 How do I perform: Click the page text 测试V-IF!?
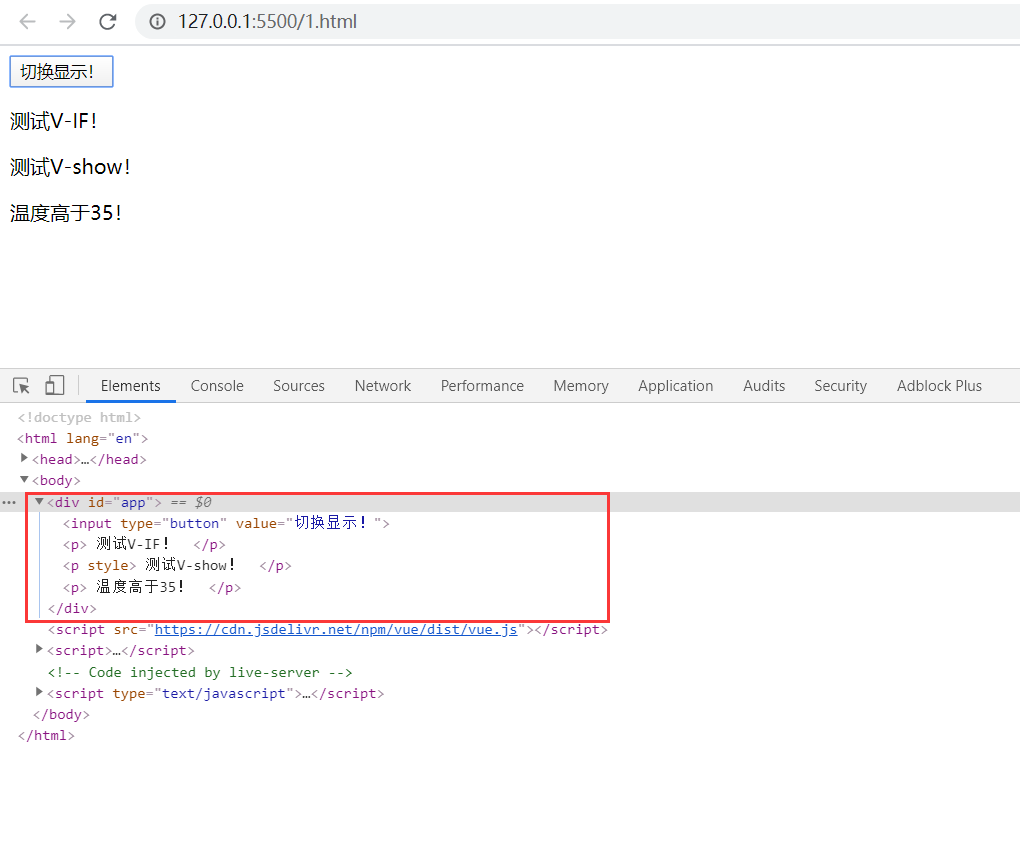[x=53, y=122]
